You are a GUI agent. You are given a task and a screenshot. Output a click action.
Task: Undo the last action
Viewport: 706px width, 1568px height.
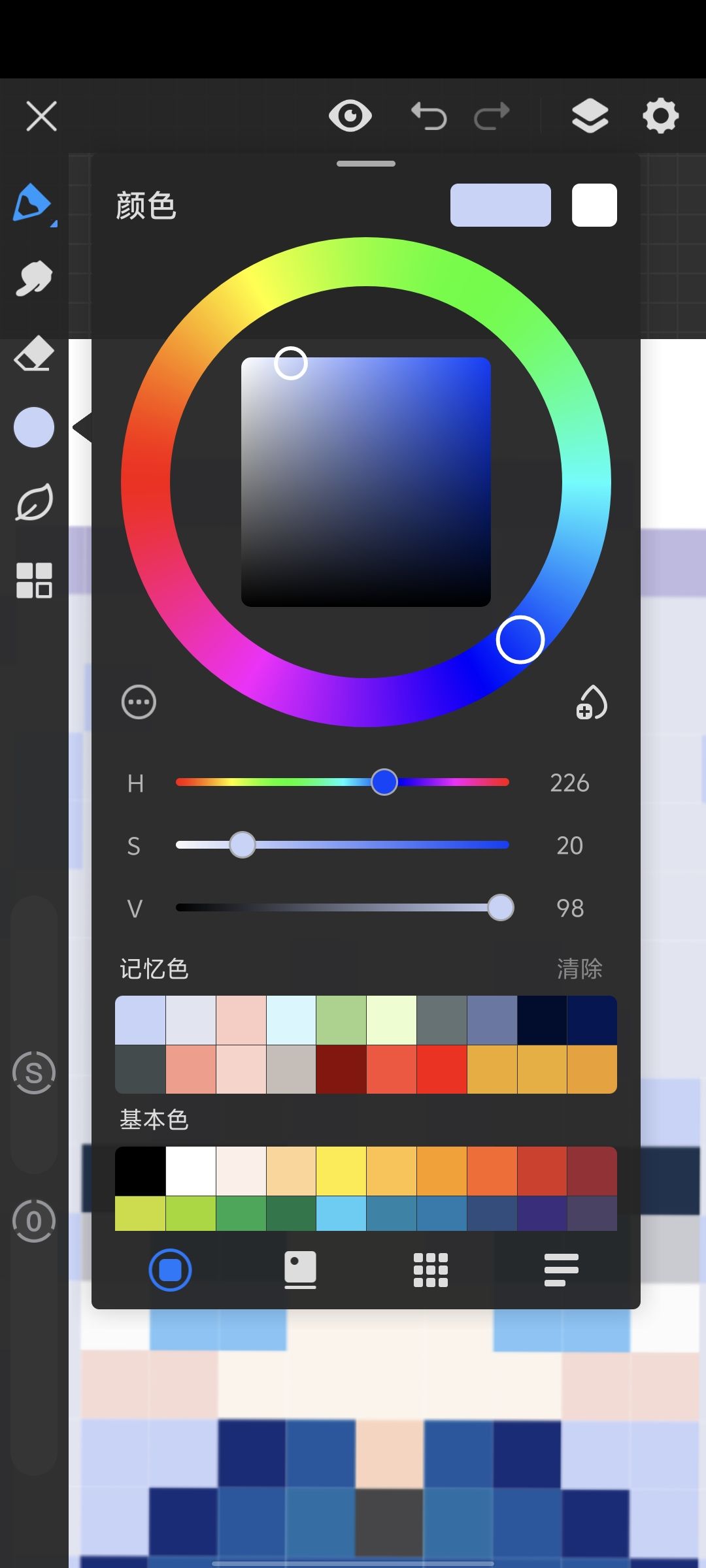tap(429, 116)
